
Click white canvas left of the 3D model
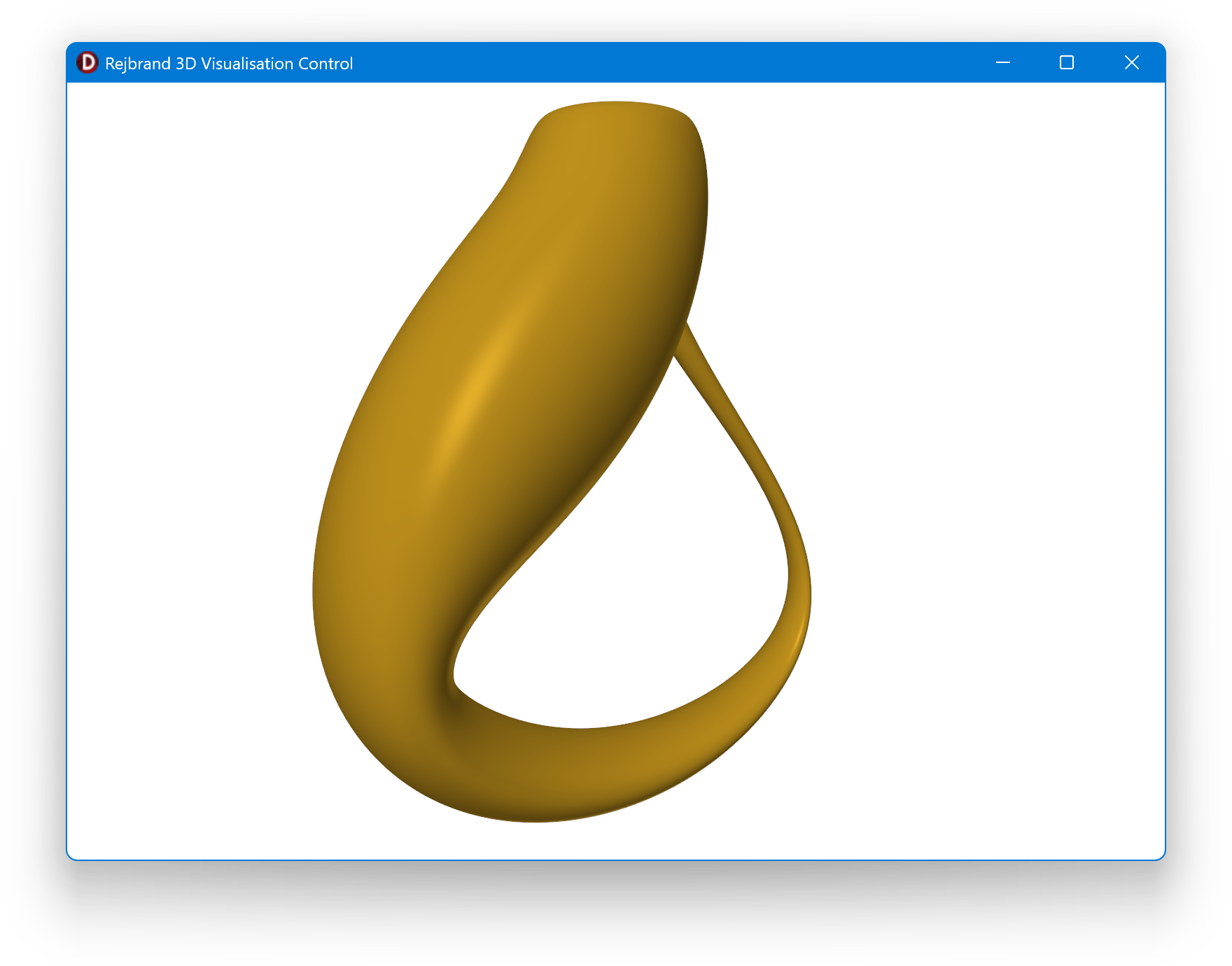pos(189,455)
